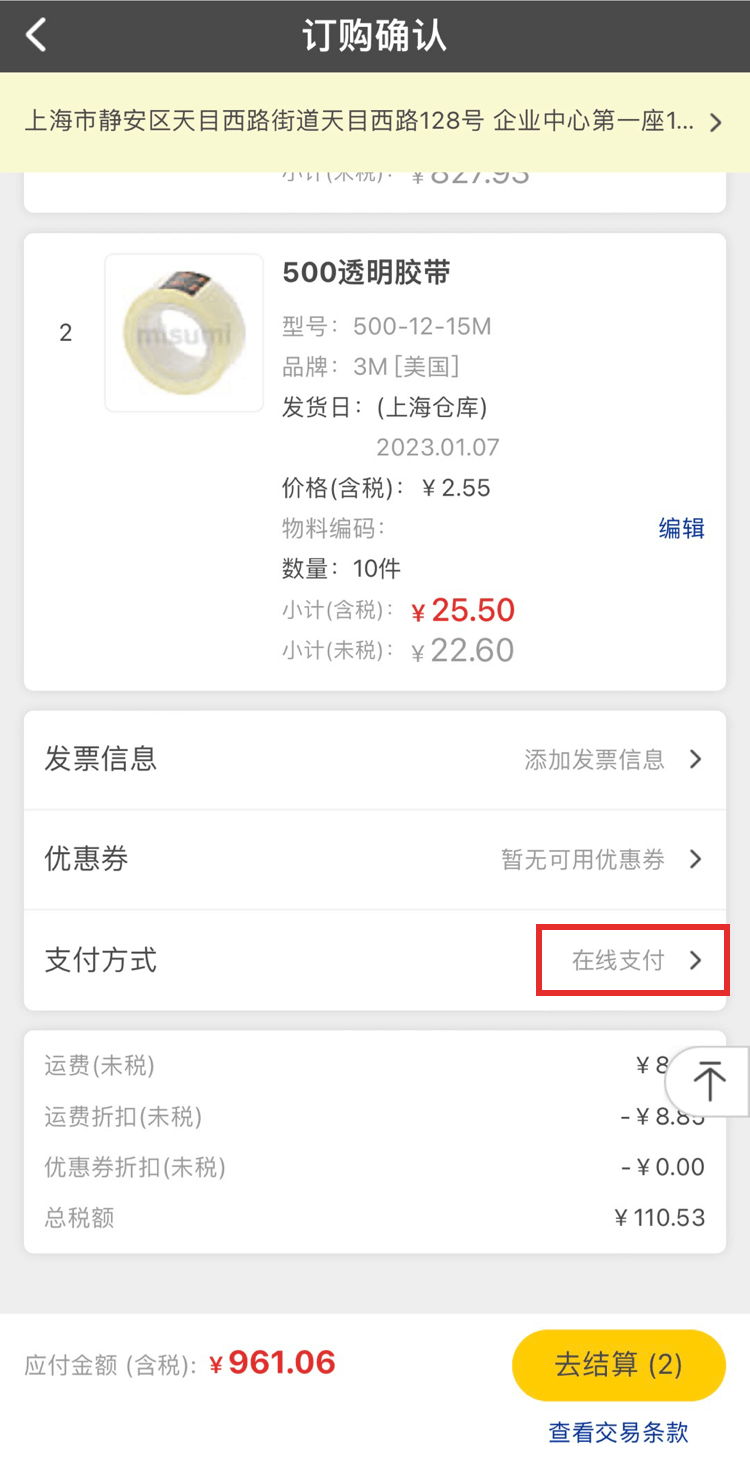Tap the 订购确认 page title
The width and height of the screenshot is (750, 1481).
(x=374, y=36)
